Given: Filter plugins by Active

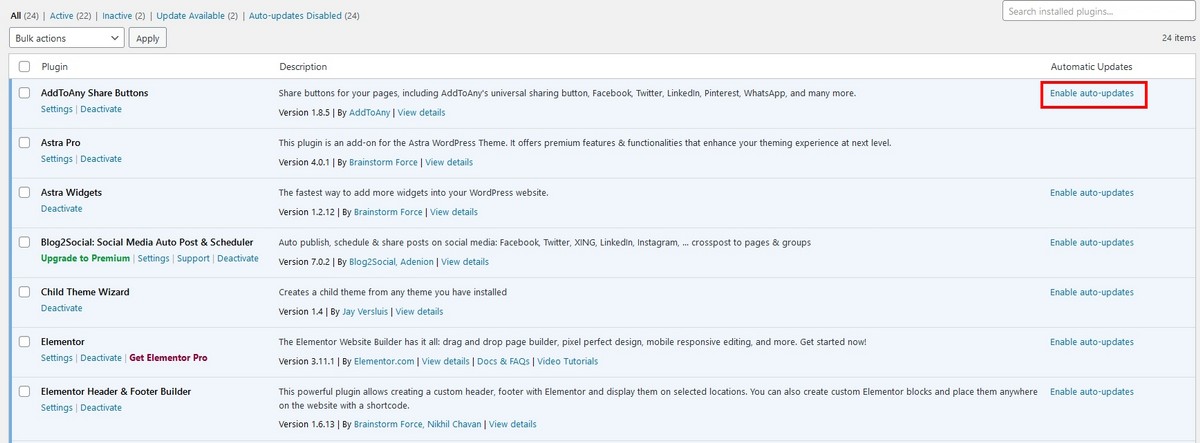Looking at the screenshot, I should pos(63,16).
